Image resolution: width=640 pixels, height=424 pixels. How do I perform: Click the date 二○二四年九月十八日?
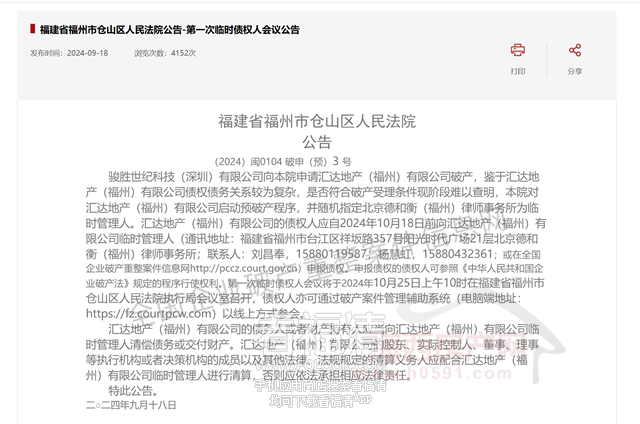(131, 405)
